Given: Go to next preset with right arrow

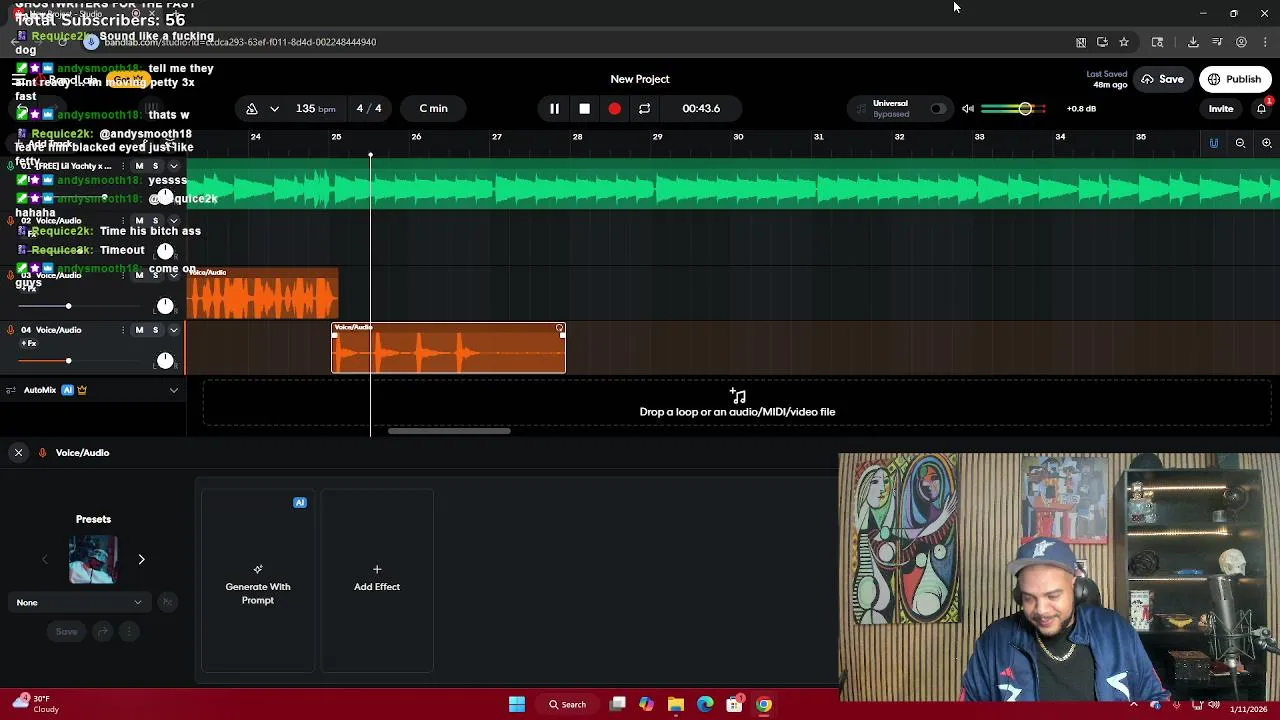Looking at the screenshot, I should tap(141, 560).
